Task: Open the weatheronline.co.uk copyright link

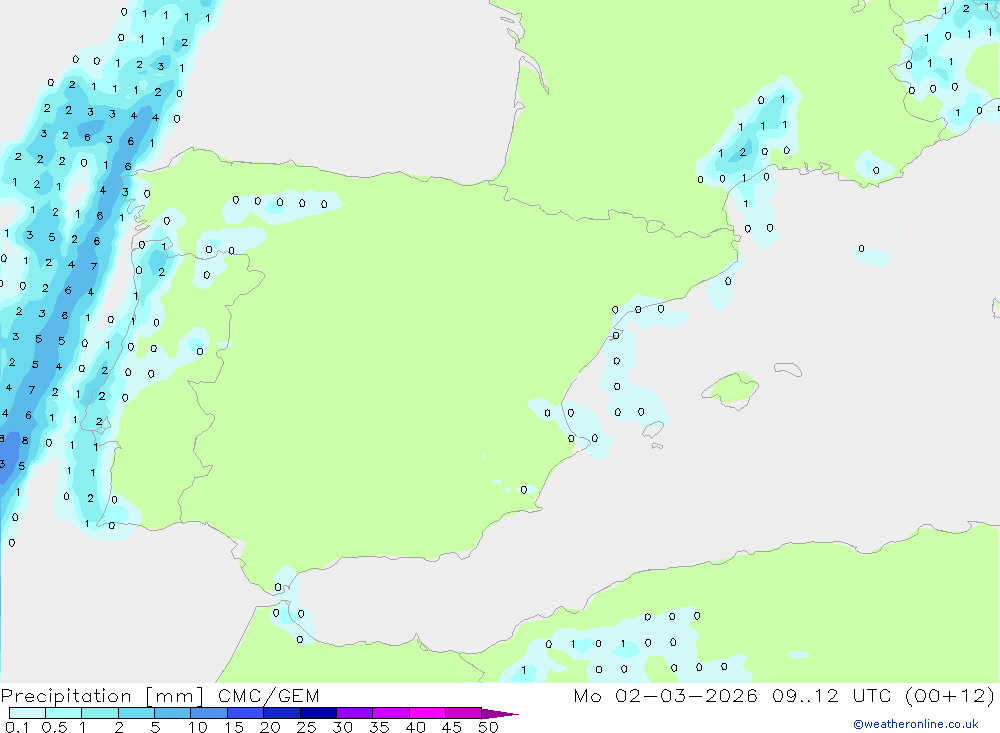Action: [916, 724]
